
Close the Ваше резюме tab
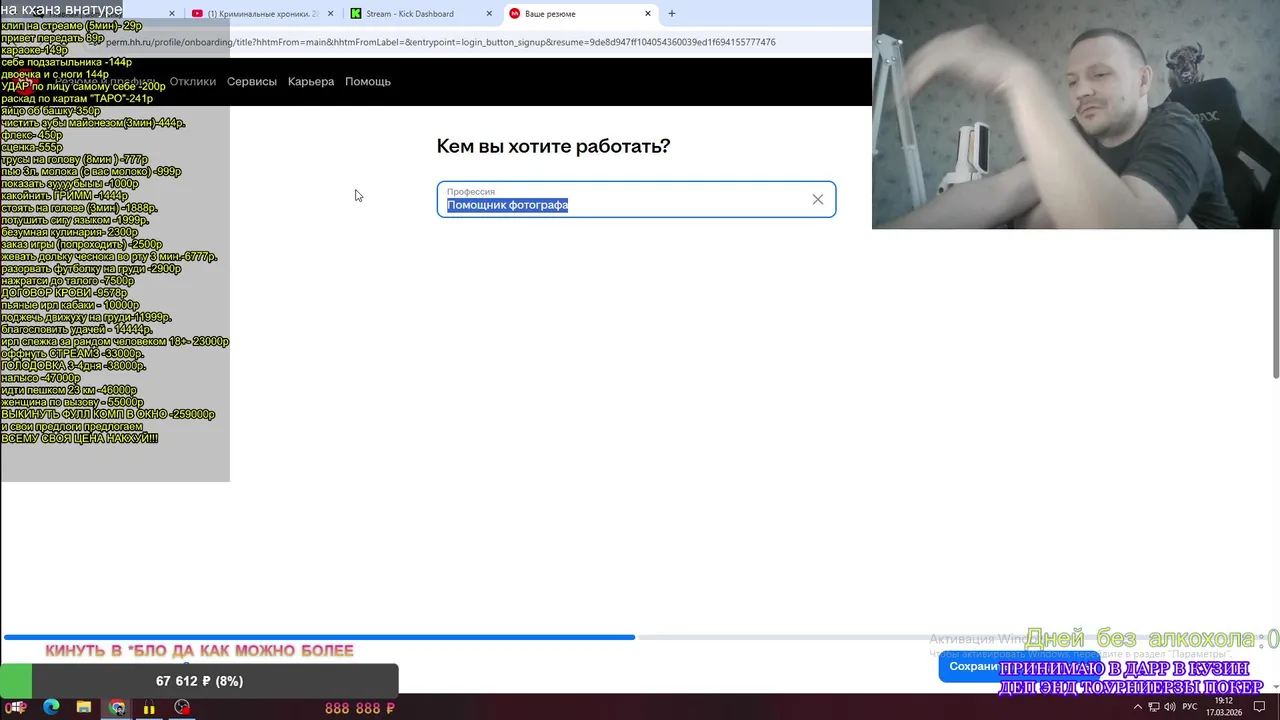pyautogui.click(x=648, y=14)
